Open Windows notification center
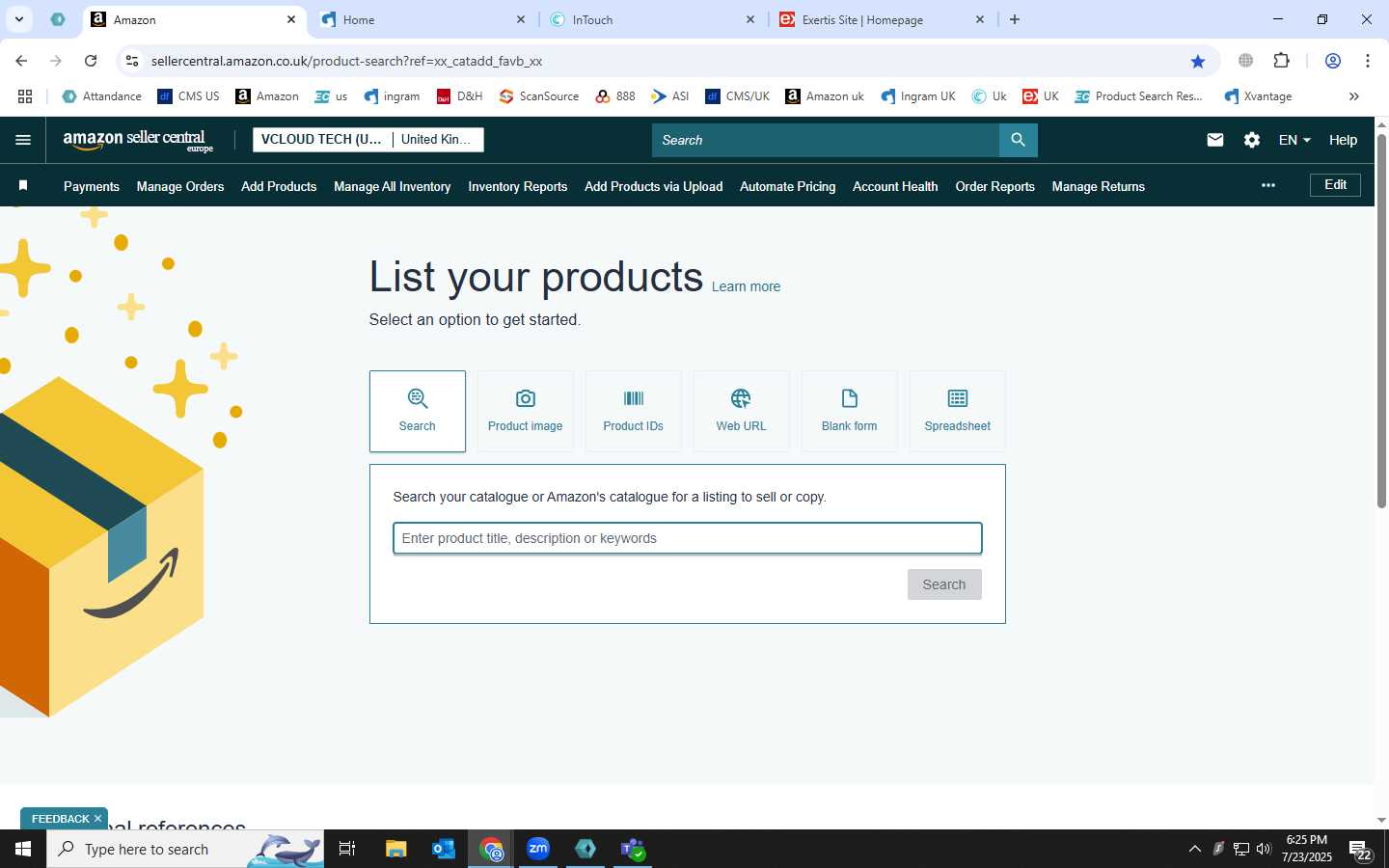The width and height of the screenshot is (1389, 868). [x=1360, y=850]
